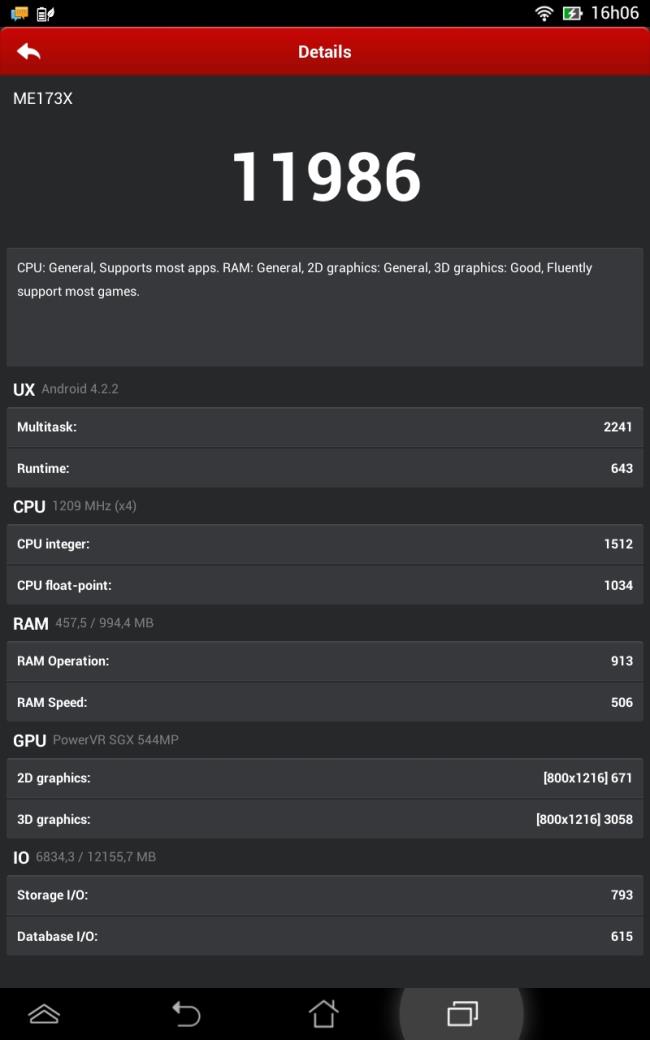The image size is (650, 1040).
Task: Tap the Android home button
Action: pos(323,1013)
